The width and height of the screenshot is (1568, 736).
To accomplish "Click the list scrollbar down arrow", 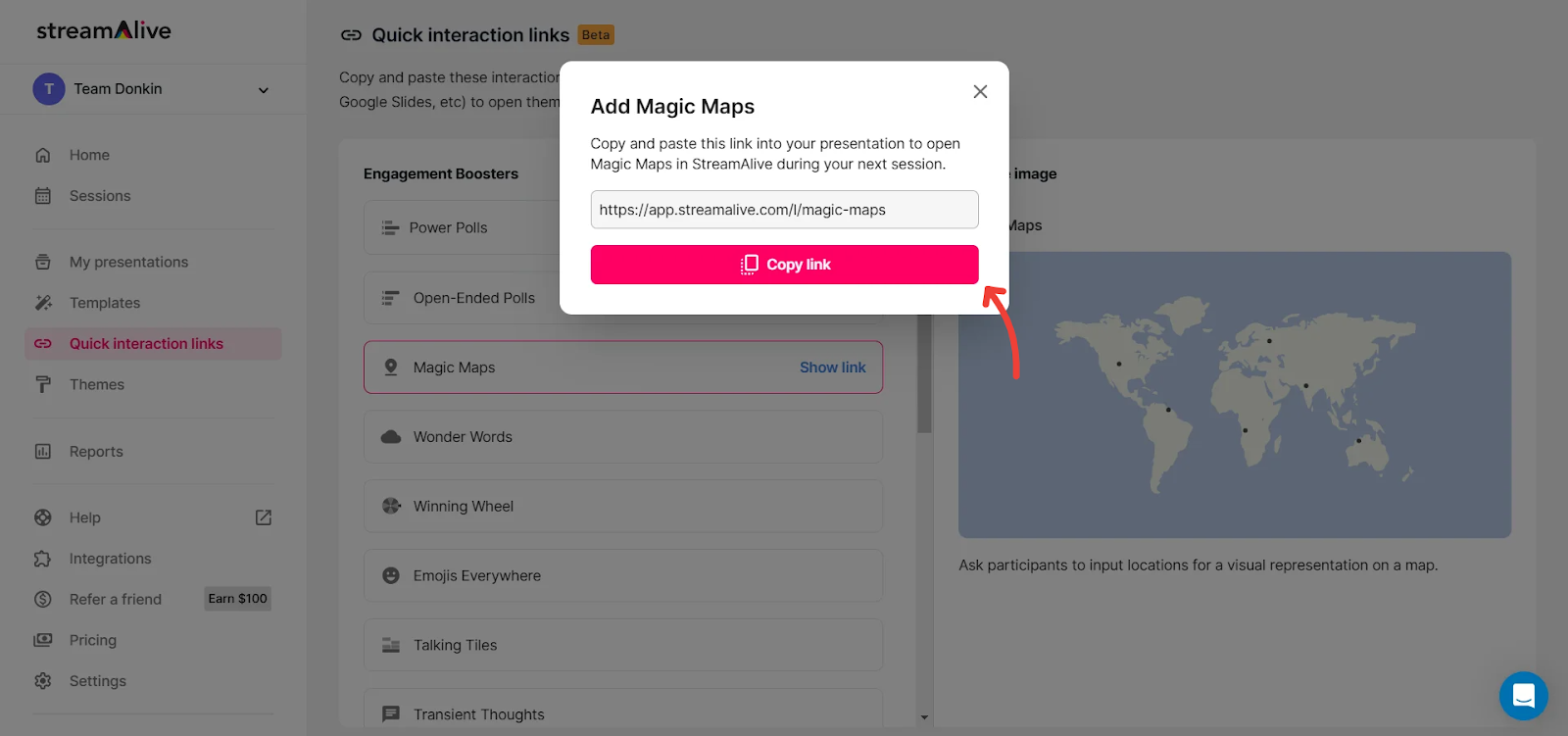I will (x=924, y=717).
